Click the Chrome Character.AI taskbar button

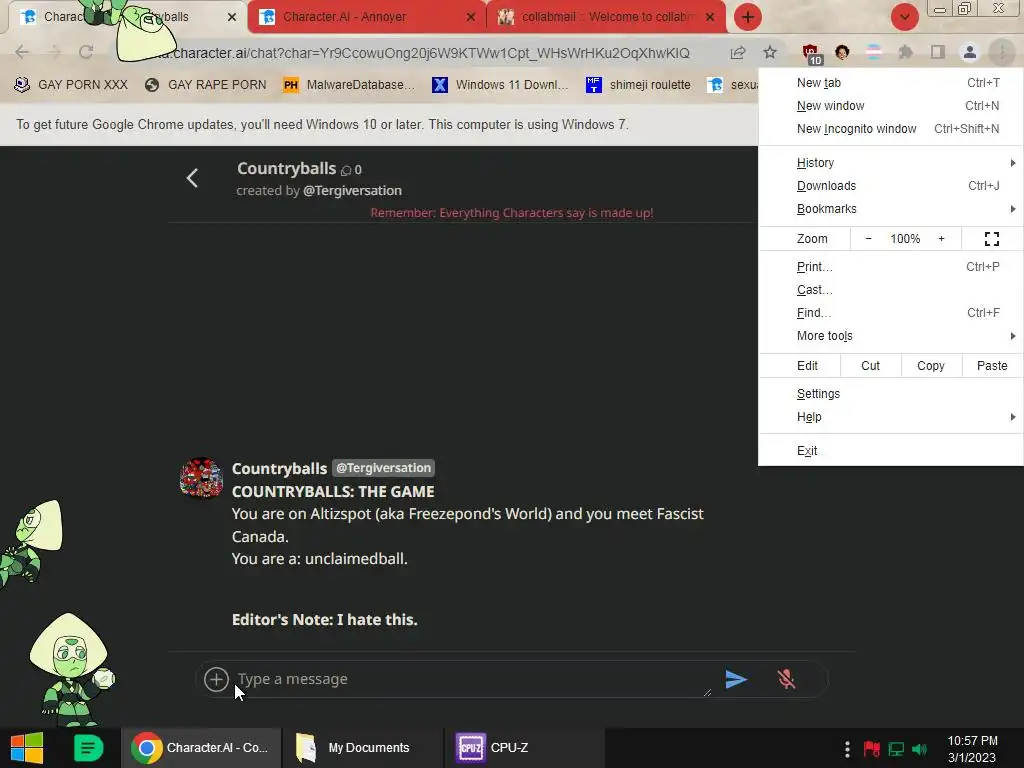pyautogui.click(x=201, y=748)
